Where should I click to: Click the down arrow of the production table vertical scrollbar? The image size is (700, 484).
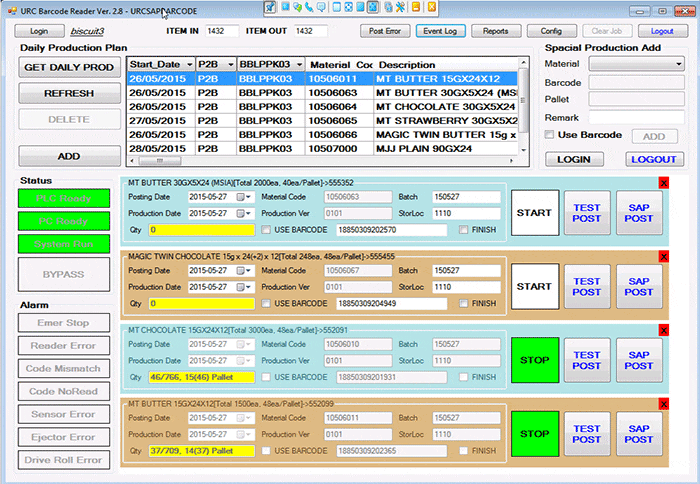[523, 150]
